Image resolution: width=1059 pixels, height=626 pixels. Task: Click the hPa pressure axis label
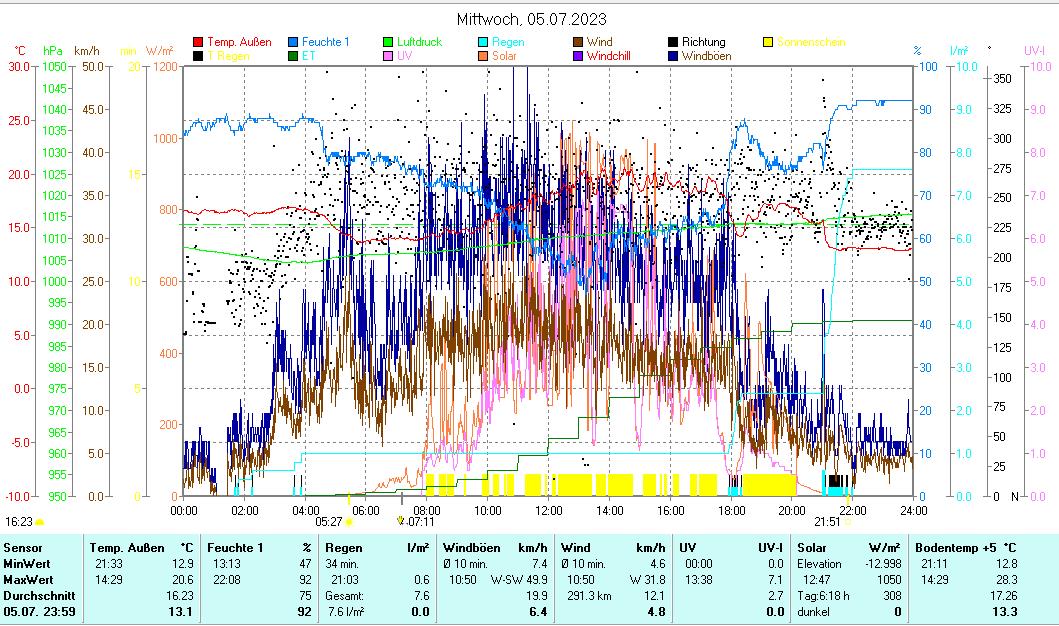pos(52,51)
